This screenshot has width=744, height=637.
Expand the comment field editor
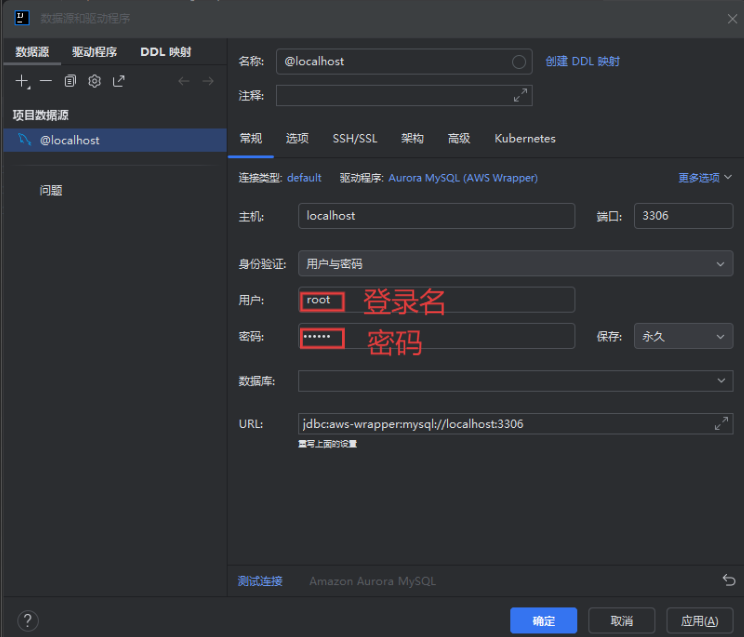point(520,95)
